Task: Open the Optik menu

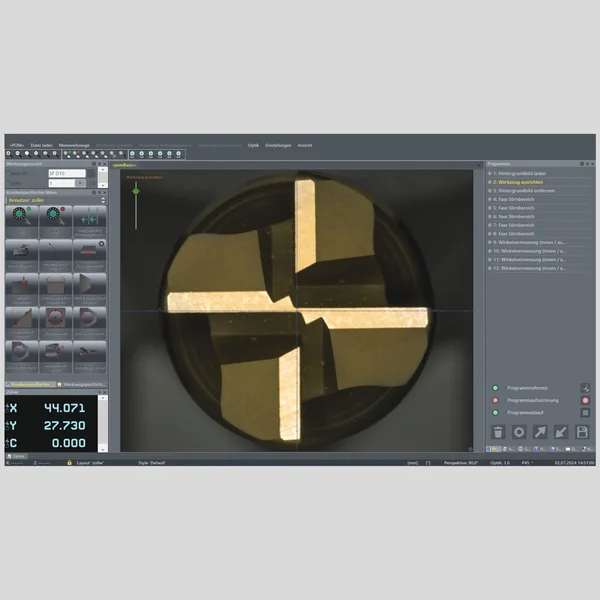Action: [253, 145]
